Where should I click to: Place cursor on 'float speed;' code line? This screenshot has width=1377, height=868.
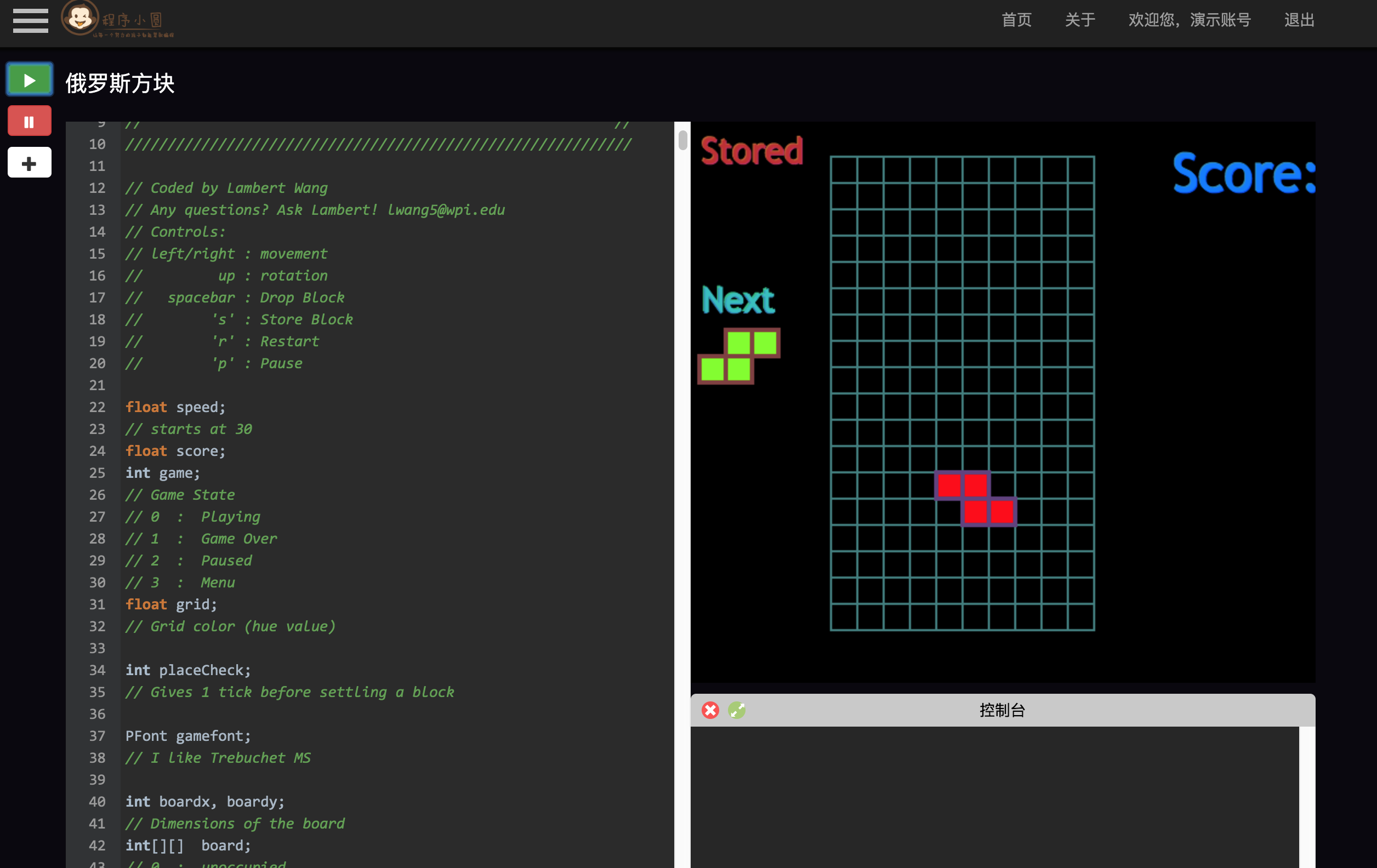click(x=175, y=407)
